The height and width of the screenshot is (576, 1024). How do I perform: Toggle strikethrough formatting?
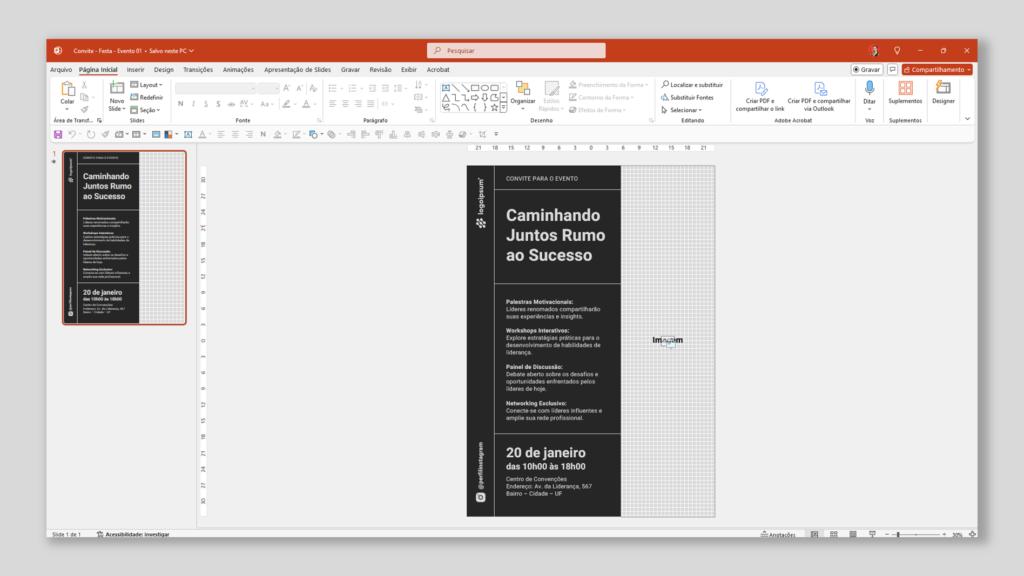click(x=231, y=104)
